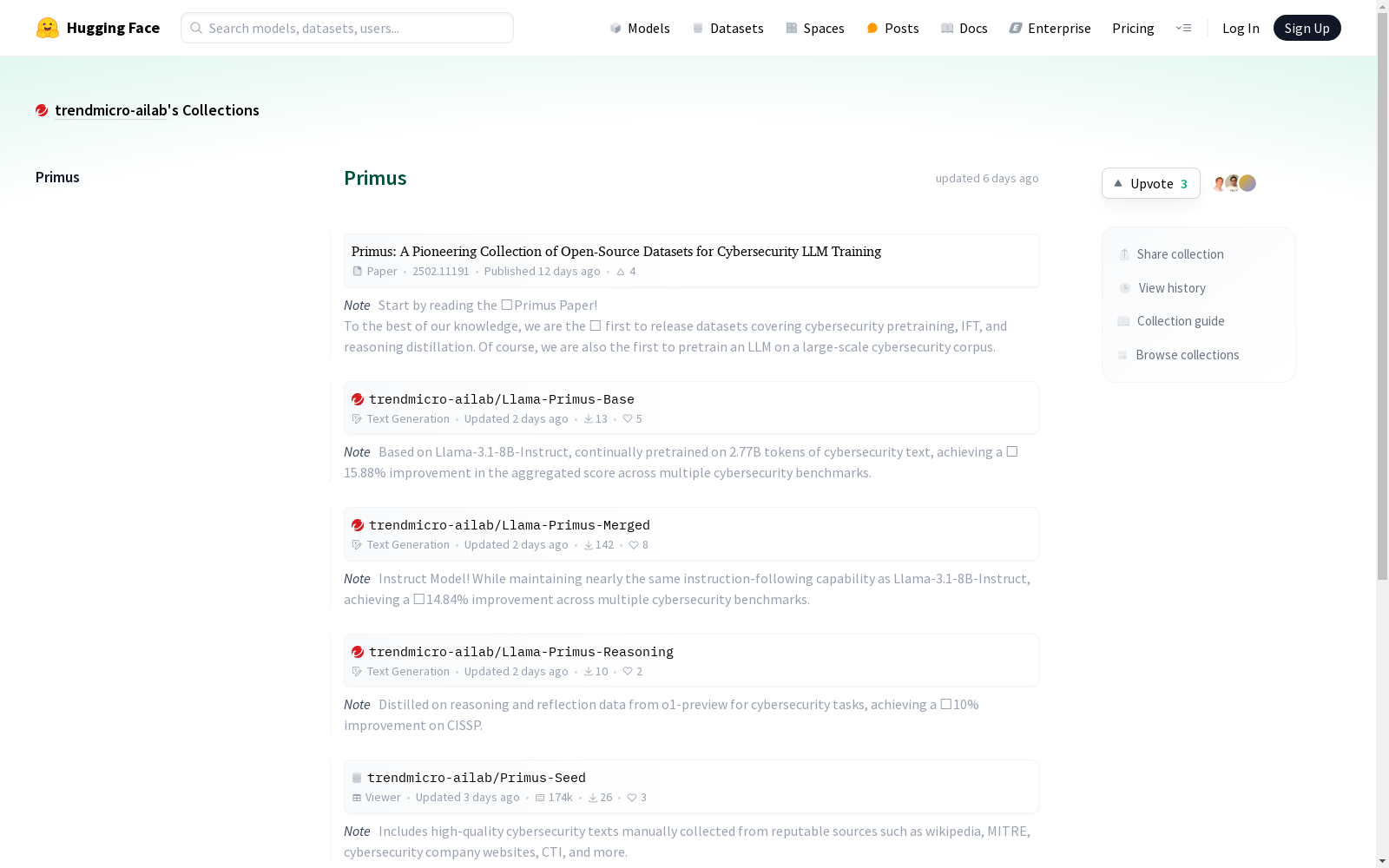Click the Browse collections icon
The height and width of the screenshot is (868, 1389).
pyautogui.click(x=1122, y=355)
